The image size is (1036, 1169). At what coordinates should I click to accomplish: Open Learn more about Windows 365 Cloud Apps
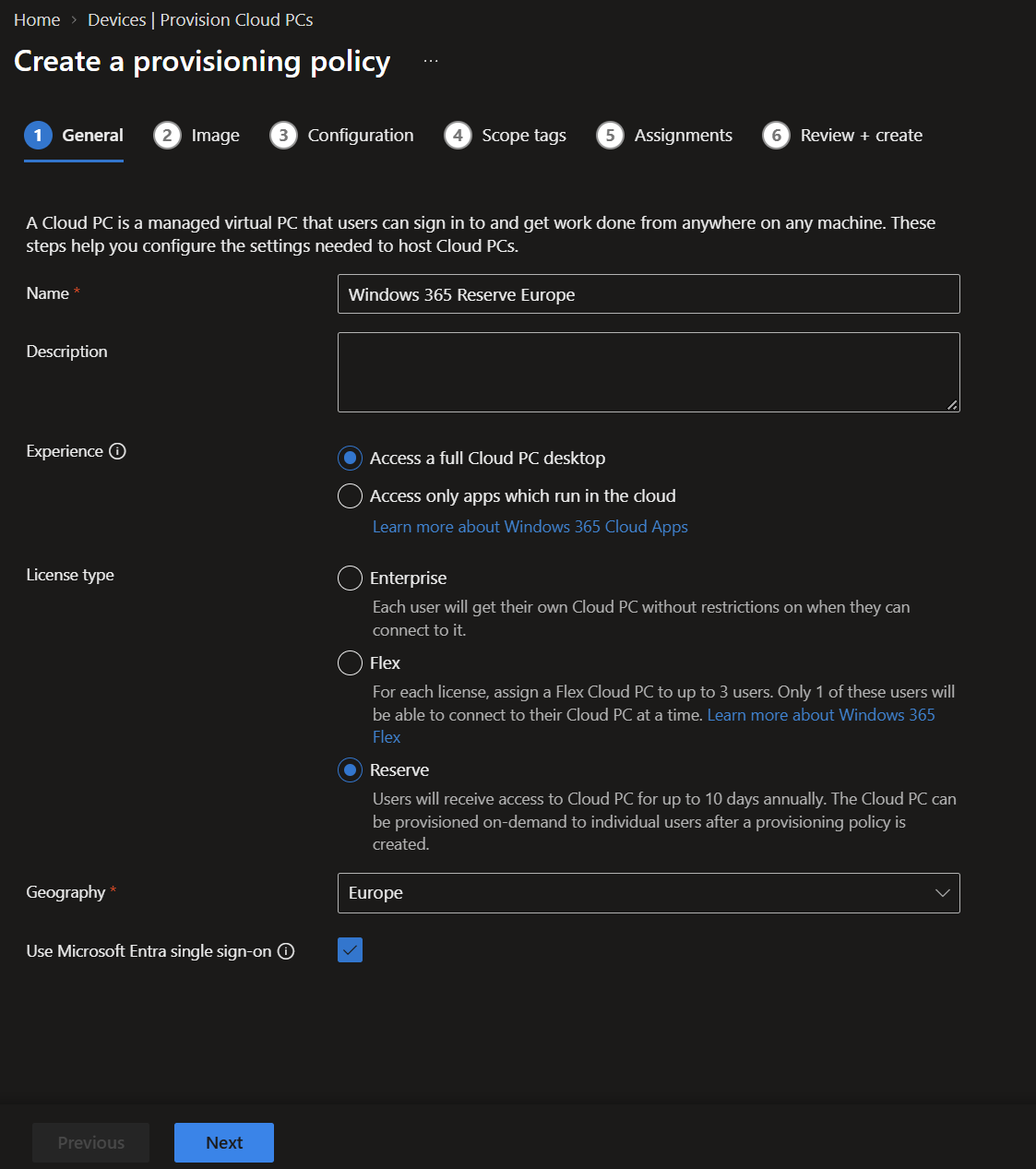click(530, 527)
